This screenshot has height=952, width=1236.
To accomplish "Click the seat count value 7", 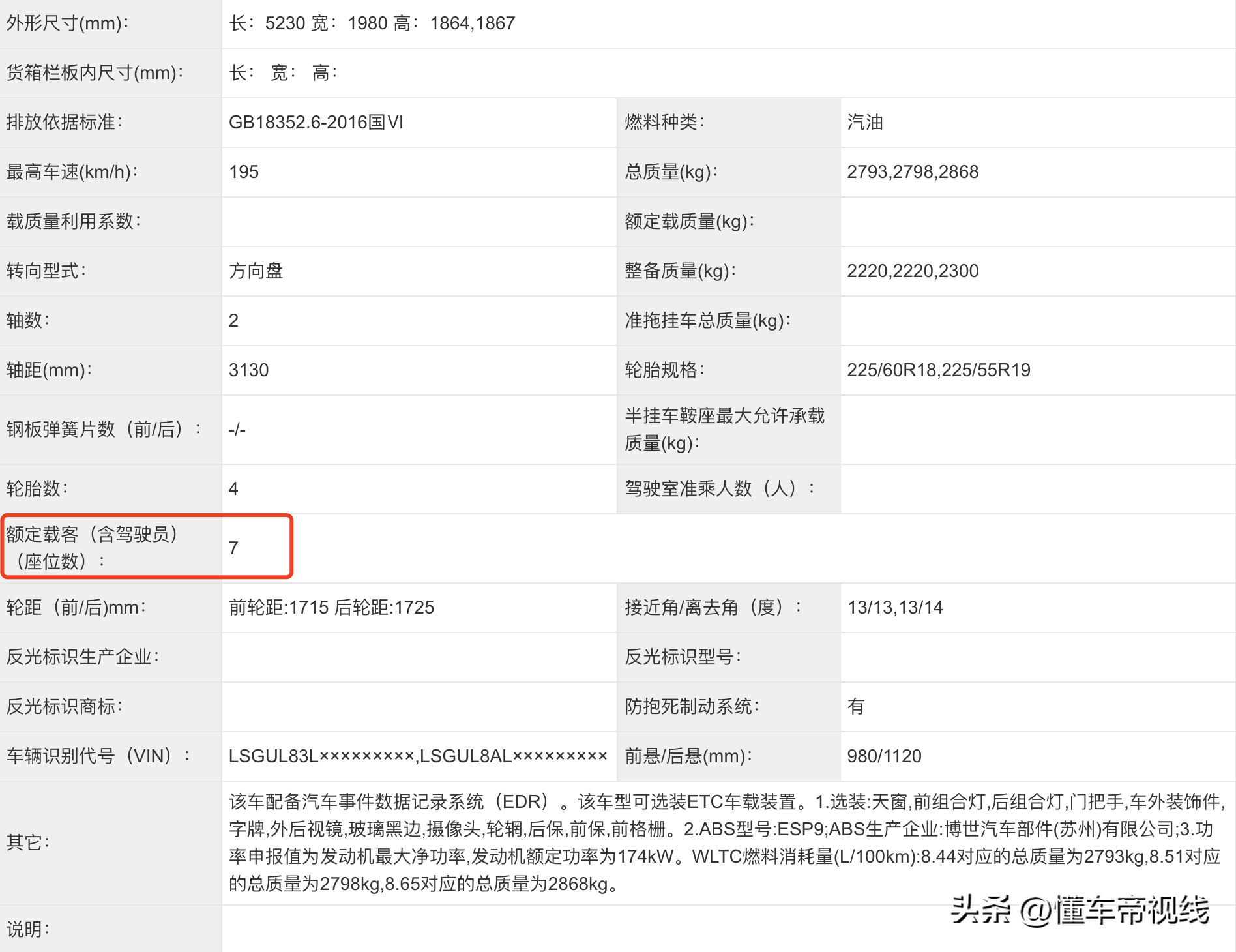I will (x=233, y=548).
